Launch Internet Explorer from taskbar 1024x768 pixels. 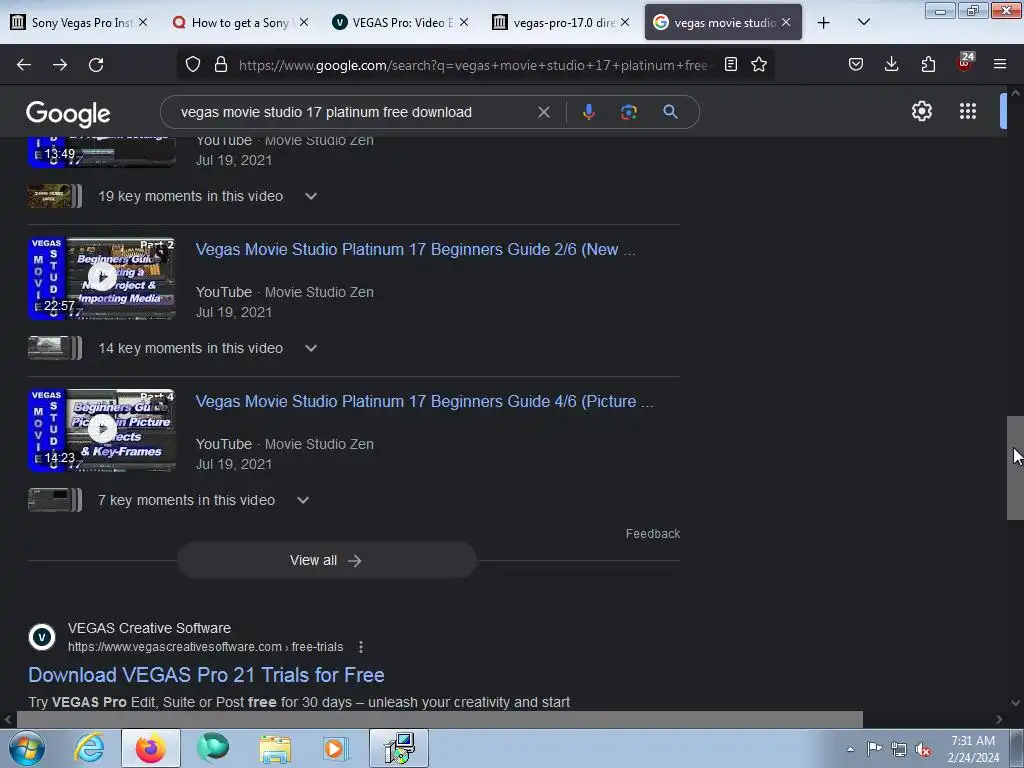(89, 748)
